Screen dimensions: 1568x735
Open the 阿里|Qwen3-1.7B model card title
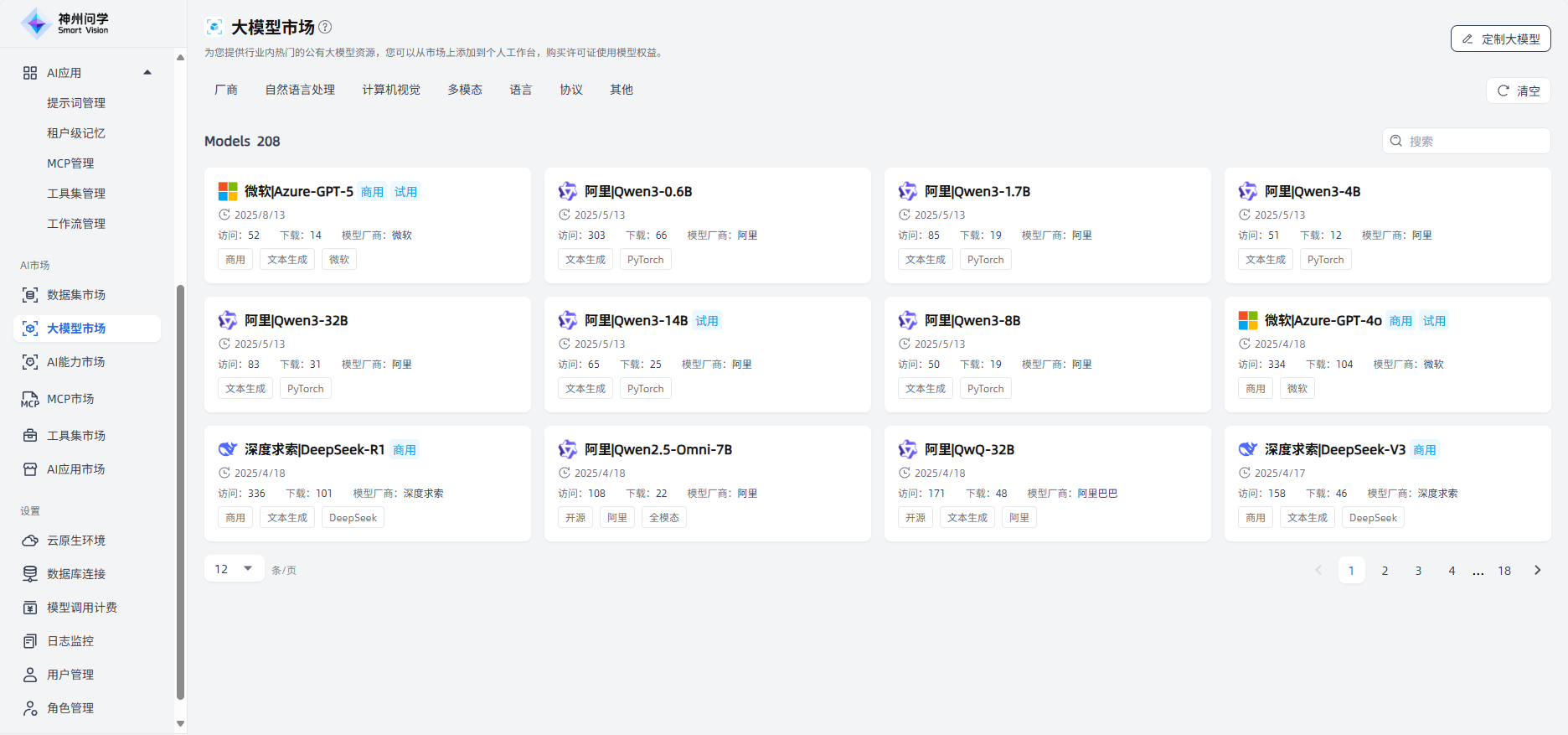[x=977, y=192]
